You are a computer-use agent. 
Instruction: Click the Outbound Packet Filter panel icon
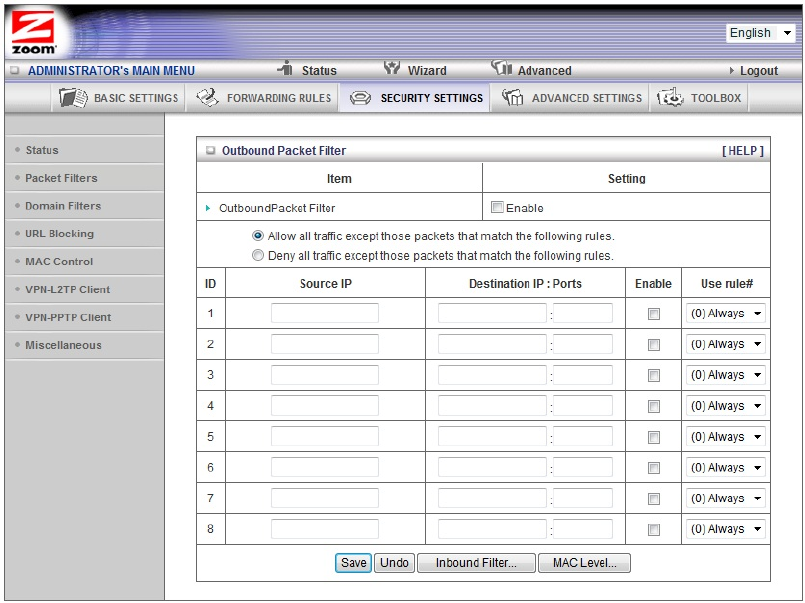click(210, 150)
